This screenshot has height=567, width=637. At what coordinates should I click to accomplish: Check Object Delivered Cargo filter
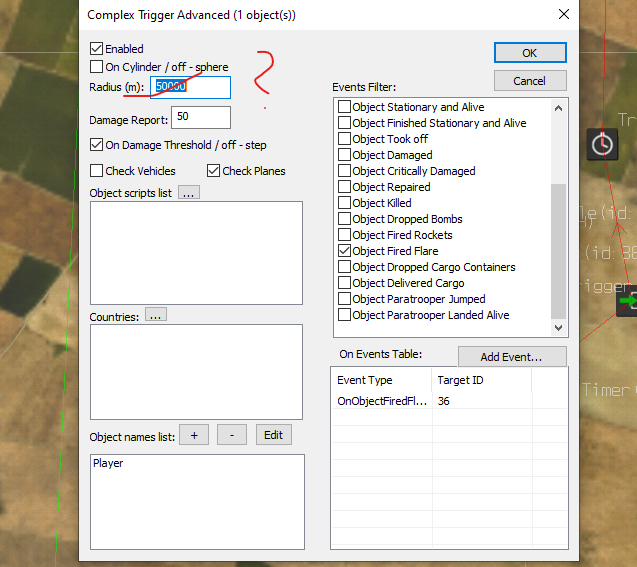(344, 282)
